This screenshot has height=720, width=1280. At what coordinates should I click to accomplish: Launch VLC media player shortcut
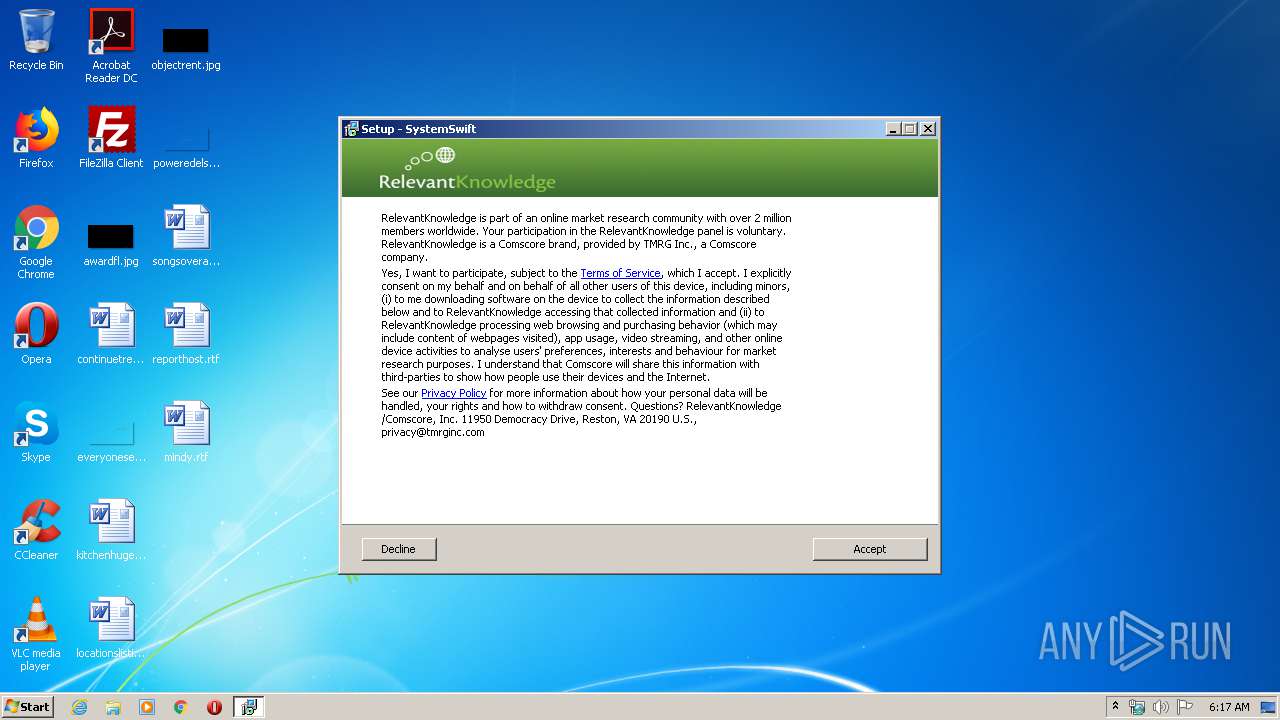[x=36, y=634]
